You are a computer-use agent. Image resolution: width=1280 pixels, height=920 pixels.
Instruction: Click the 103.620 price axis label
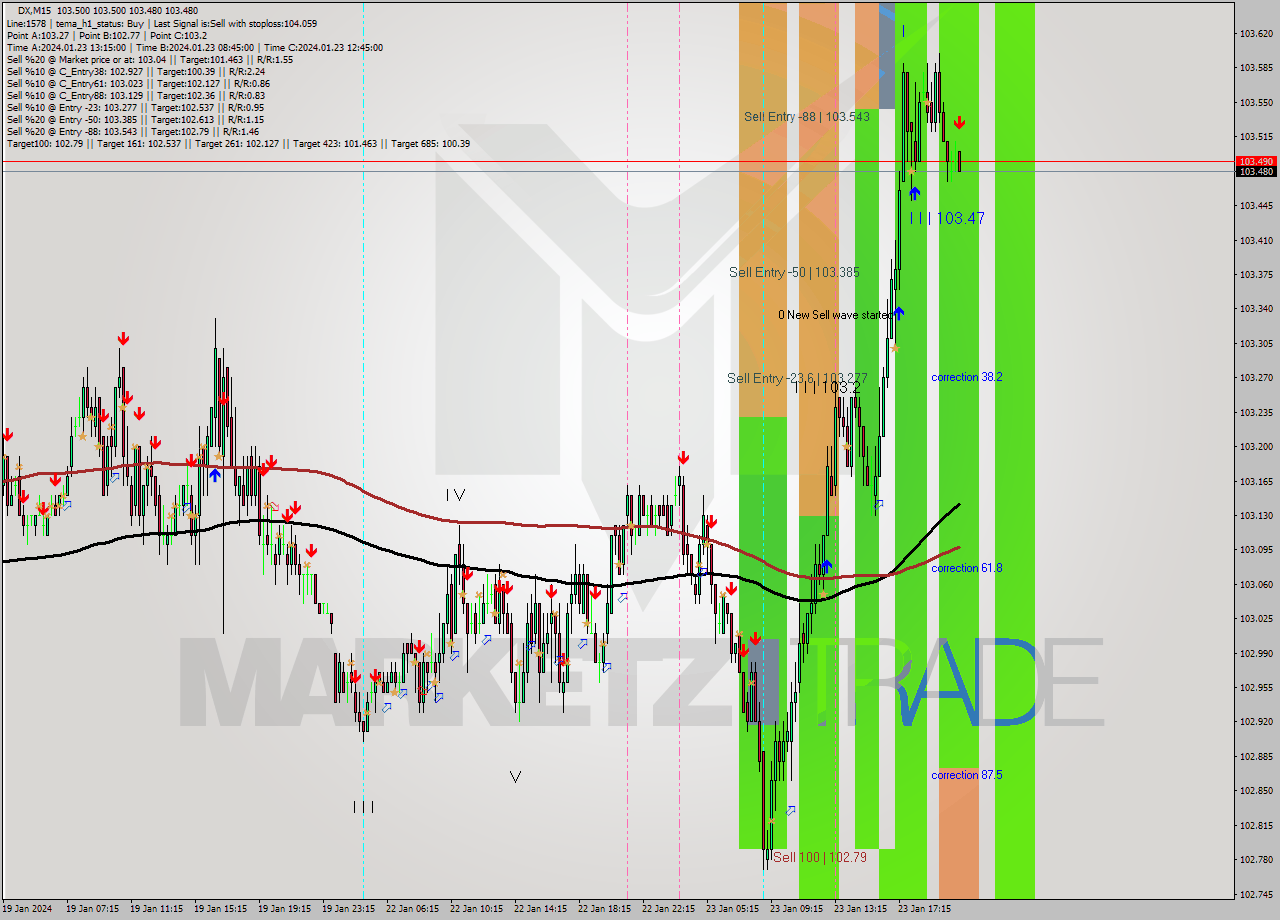(1256, 34)
